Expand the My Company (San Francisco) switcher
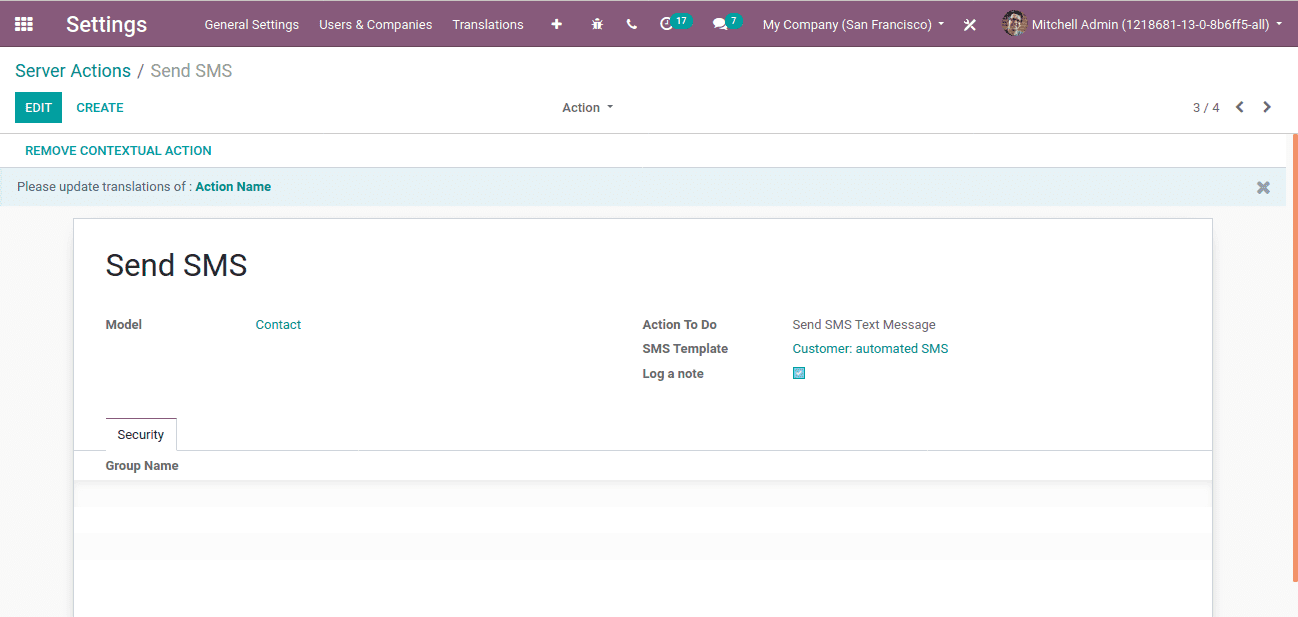Image resolution: width=1298 pixels, height=617 pixels. [x=853, y=24]
